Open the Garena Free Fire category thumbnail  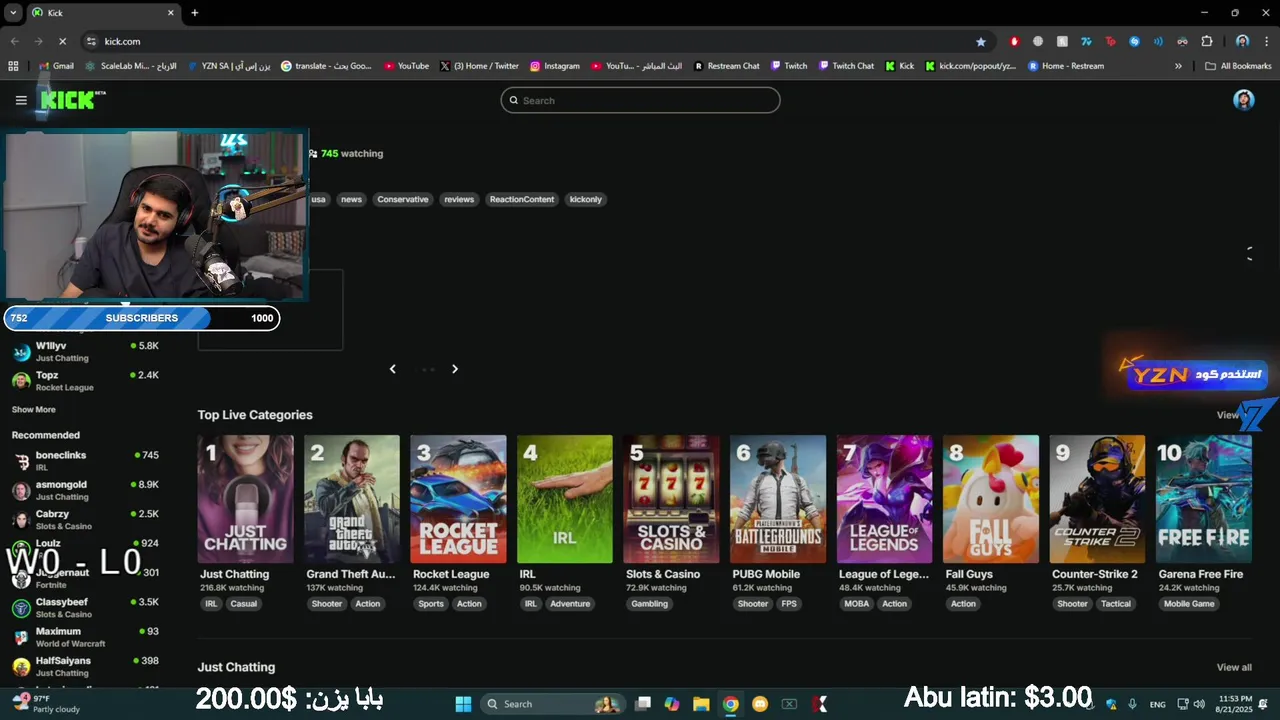pos(1204,499)
